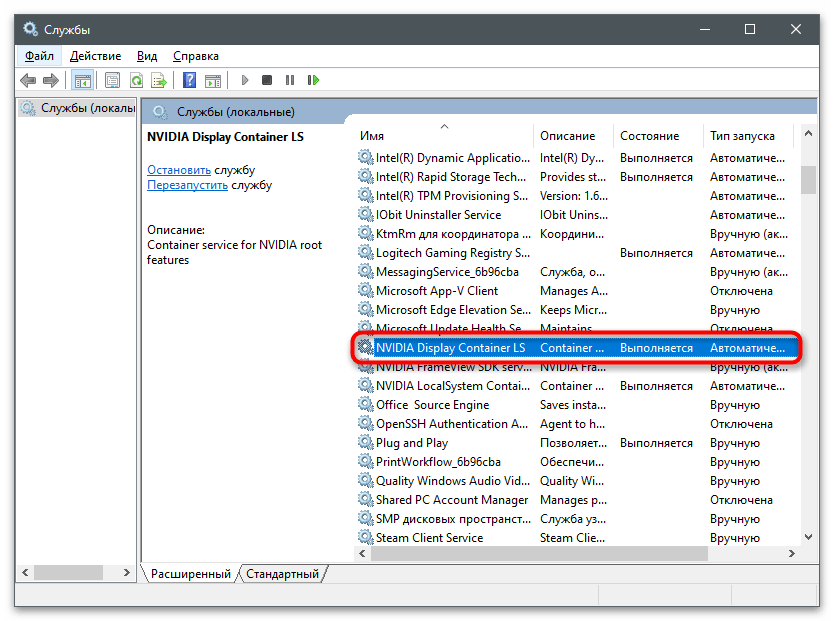834x621 pixels.
Task: Refresh the services list from the toolbar
Action: (x=136, y=80)
